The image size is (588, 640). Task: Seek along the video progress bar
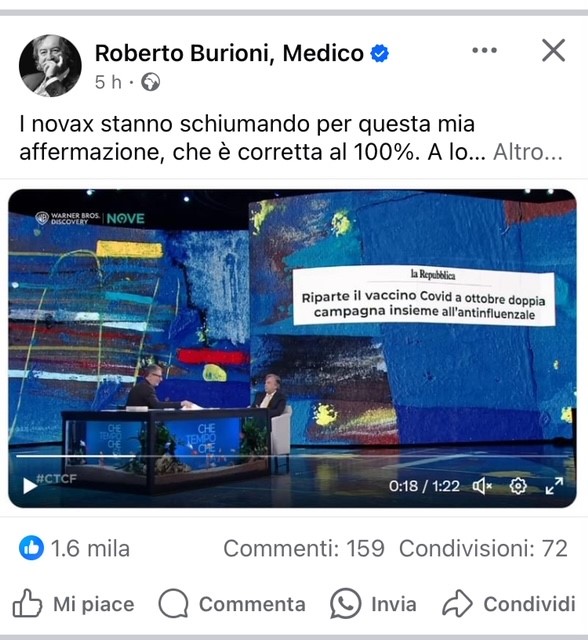(x=292, y=456)
